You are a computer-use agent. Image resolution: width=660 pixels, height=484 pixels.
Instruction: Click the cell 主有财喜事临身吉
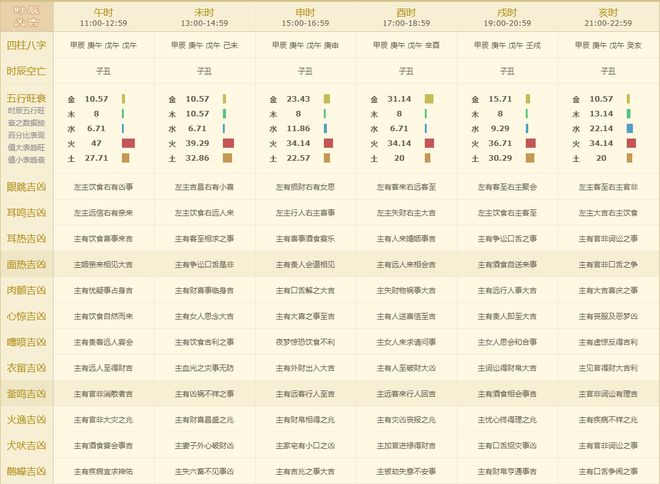click(x=205, y=290)
